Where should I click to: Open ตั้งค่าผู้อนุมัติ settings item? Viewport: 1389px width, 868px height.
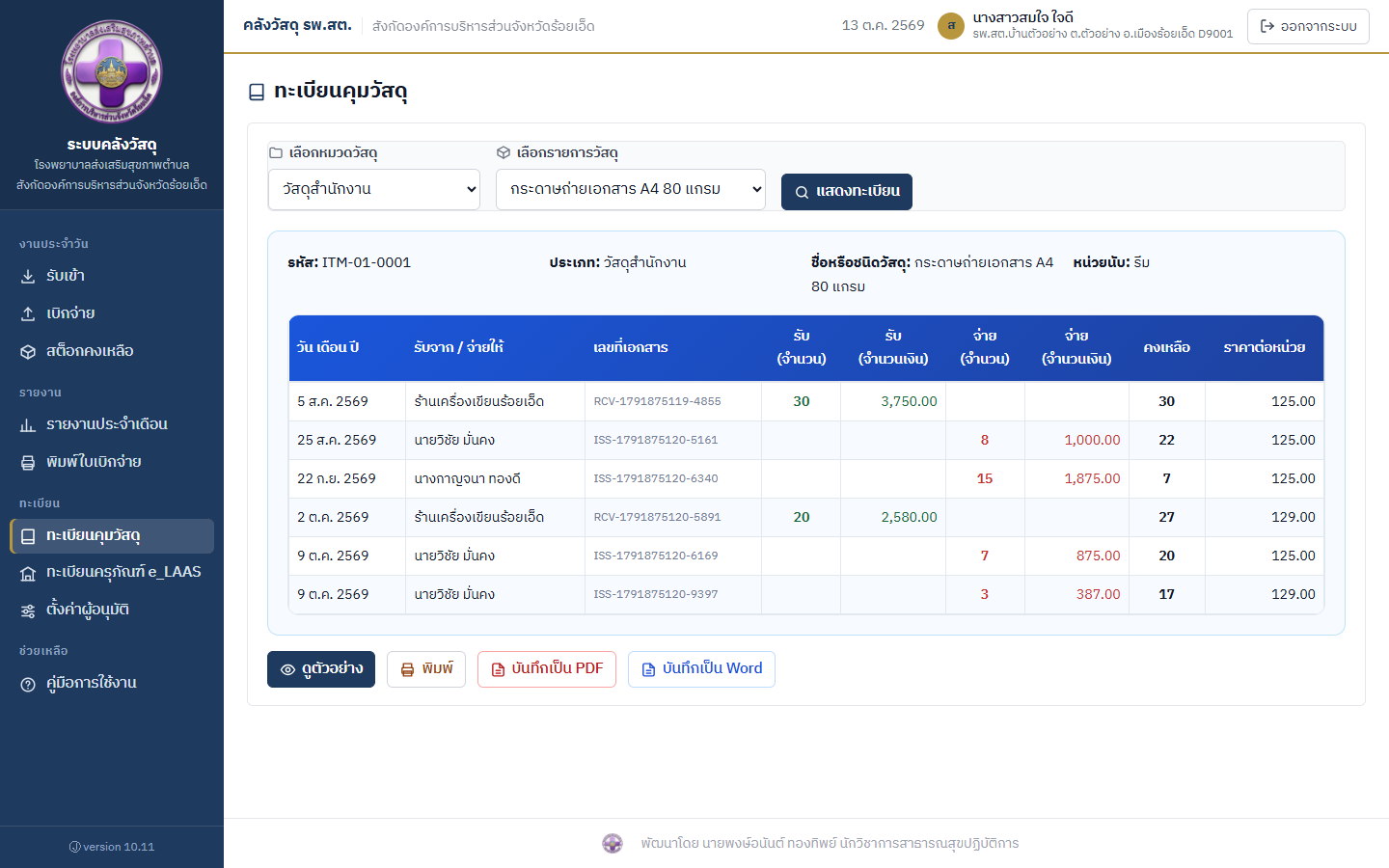(112, 610)
